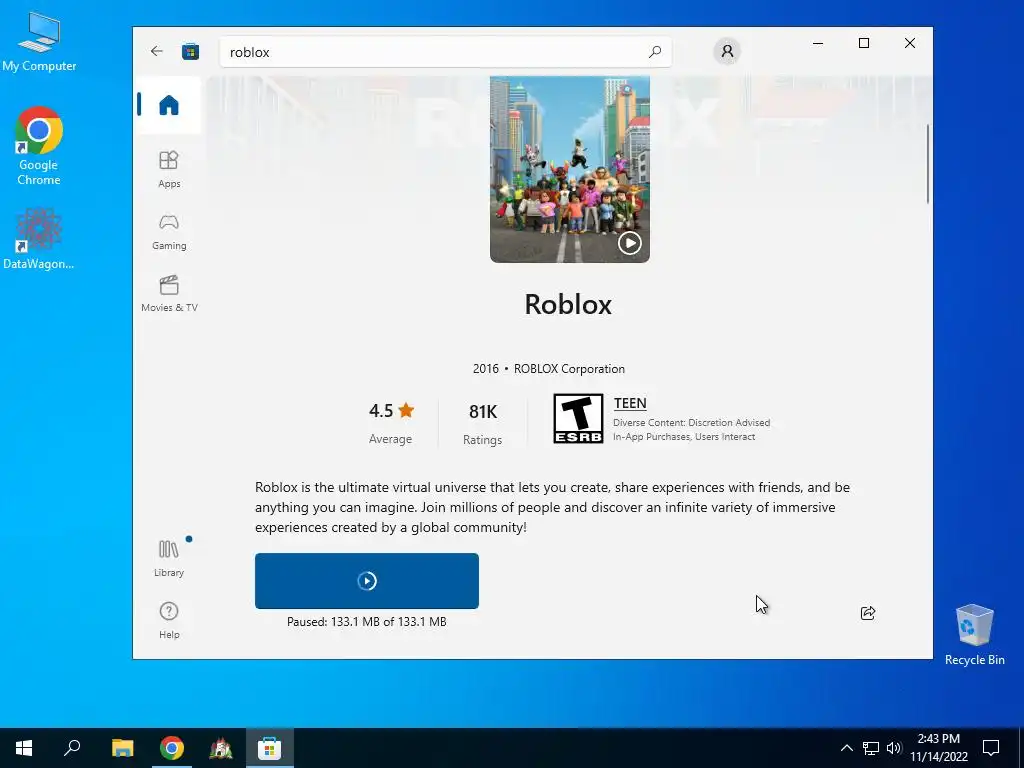Share the Roblox app page

pyautogui.click(x=868, y=613)
